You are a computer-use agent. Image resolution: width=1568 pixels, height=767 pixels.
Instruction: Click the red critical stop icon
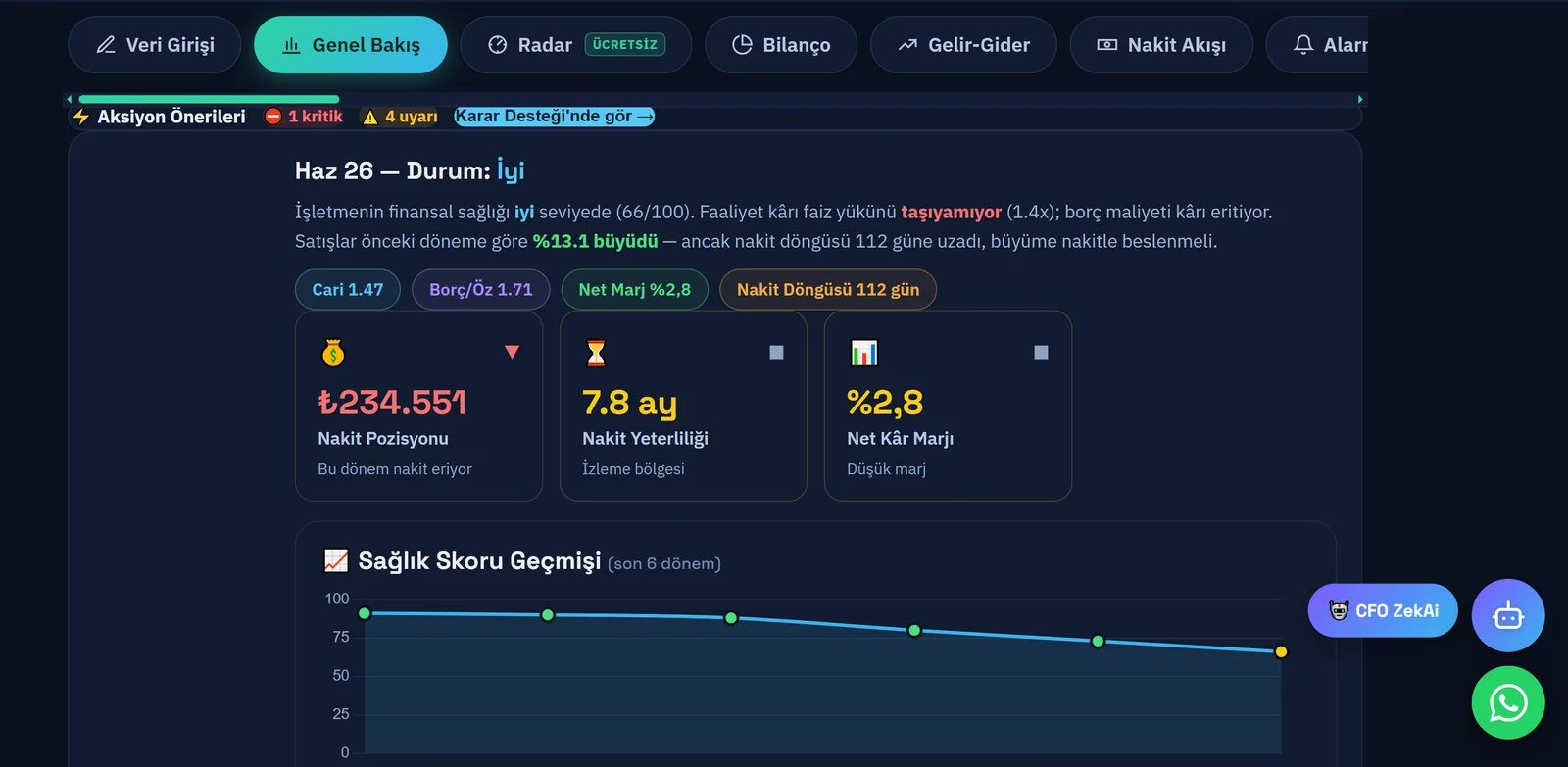click(x=273, y=117)
